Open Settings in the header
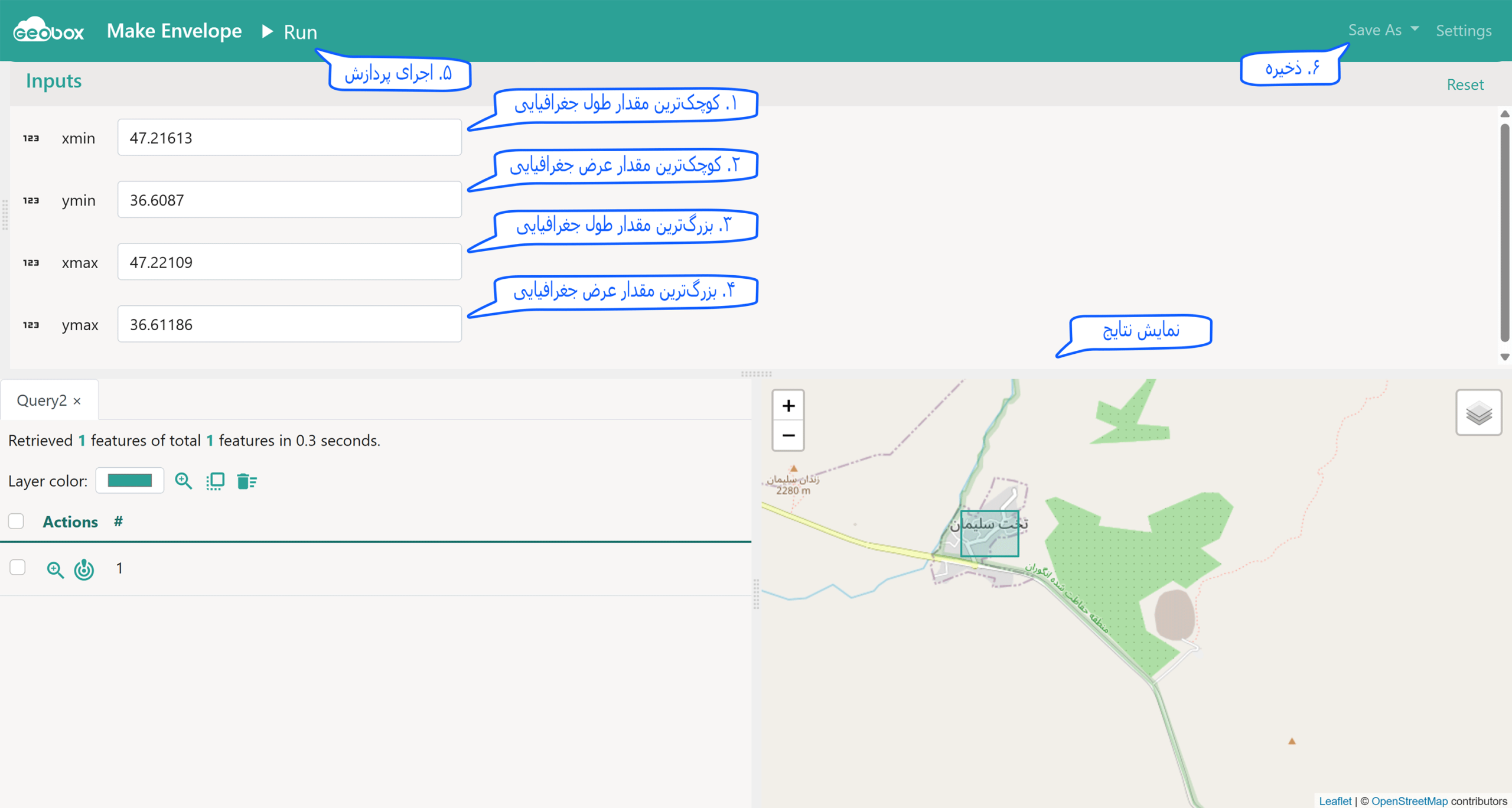Screen dimensions: 1512x808 1464,31
